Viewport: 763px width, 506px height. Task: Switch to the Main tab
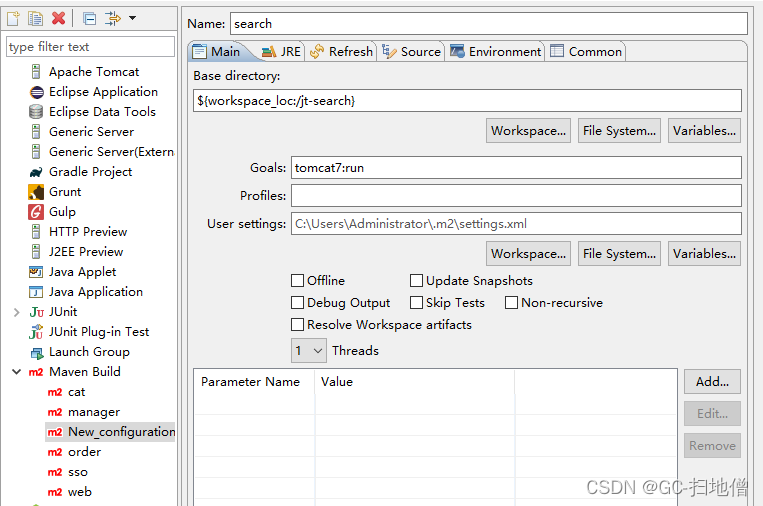pyautogui.click(x=218, y=52)
